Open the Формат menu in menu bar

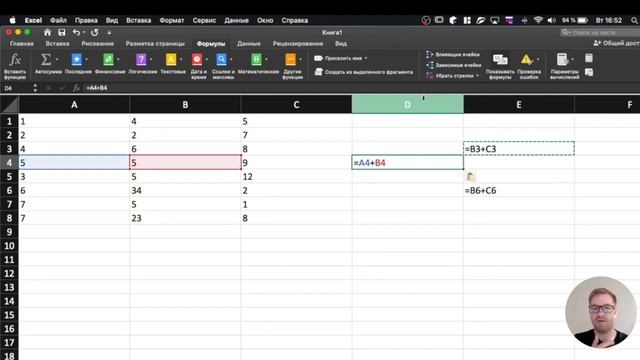pyautogui.click(x=171, y=20)
